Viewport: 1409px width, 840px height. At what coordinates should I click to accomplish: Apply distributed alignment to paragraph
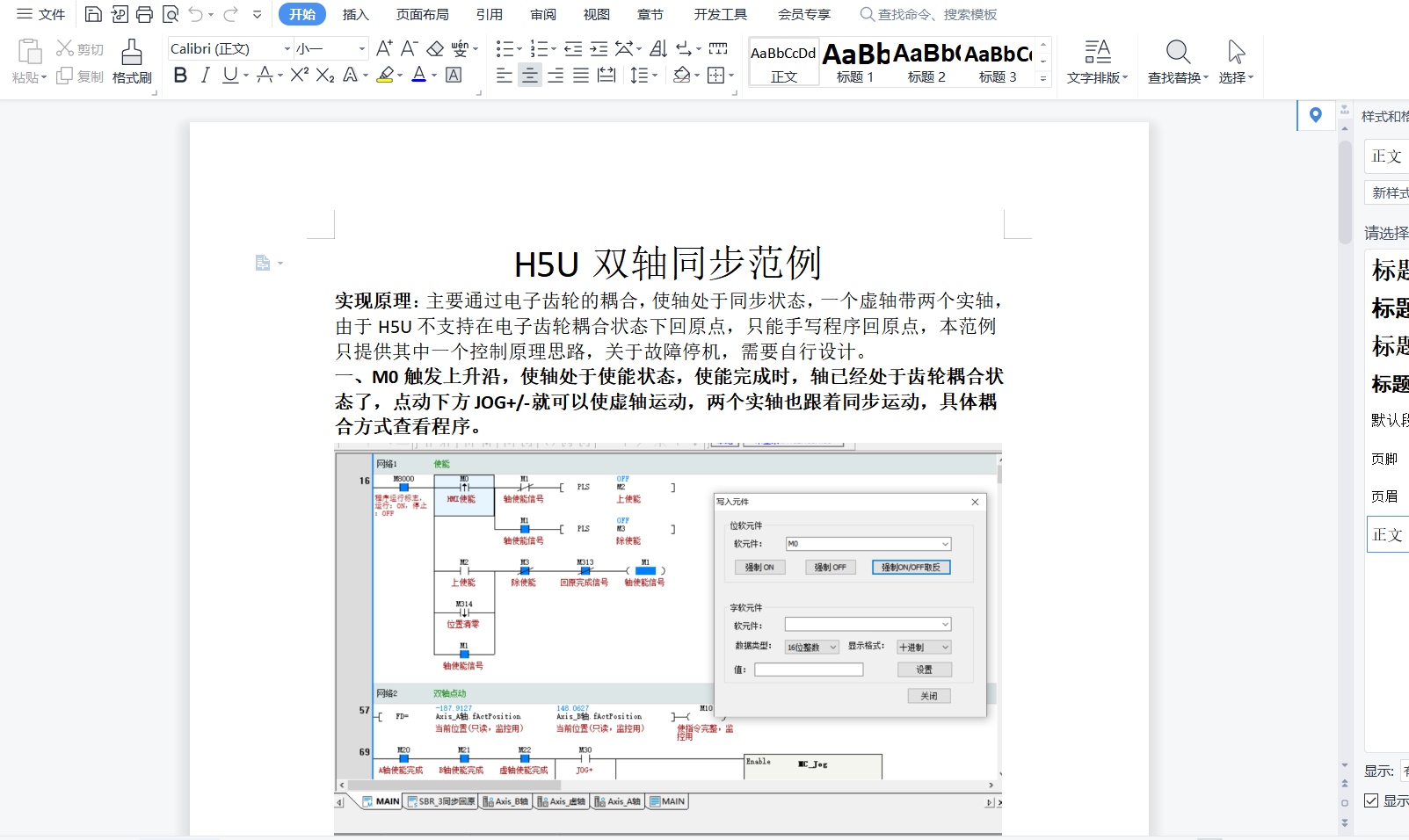coord(606,76)
